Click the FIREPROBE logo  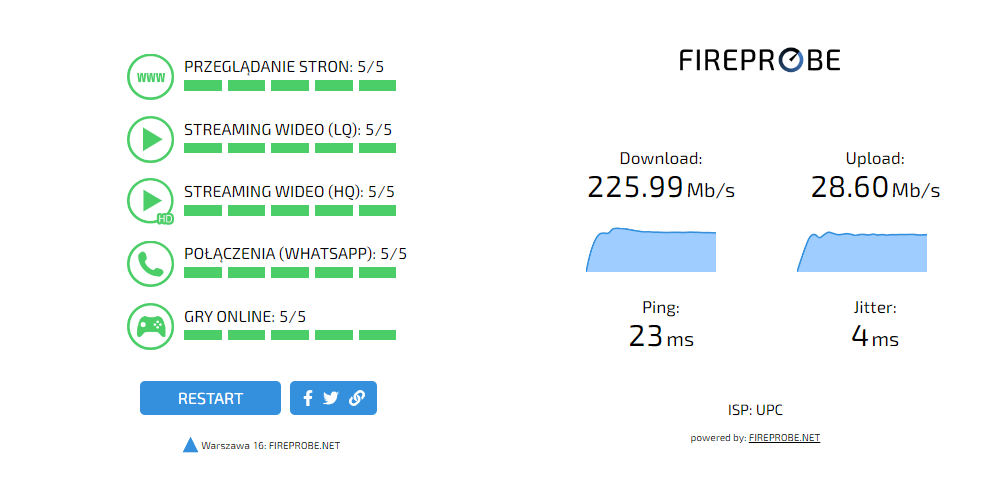[760, 60]
